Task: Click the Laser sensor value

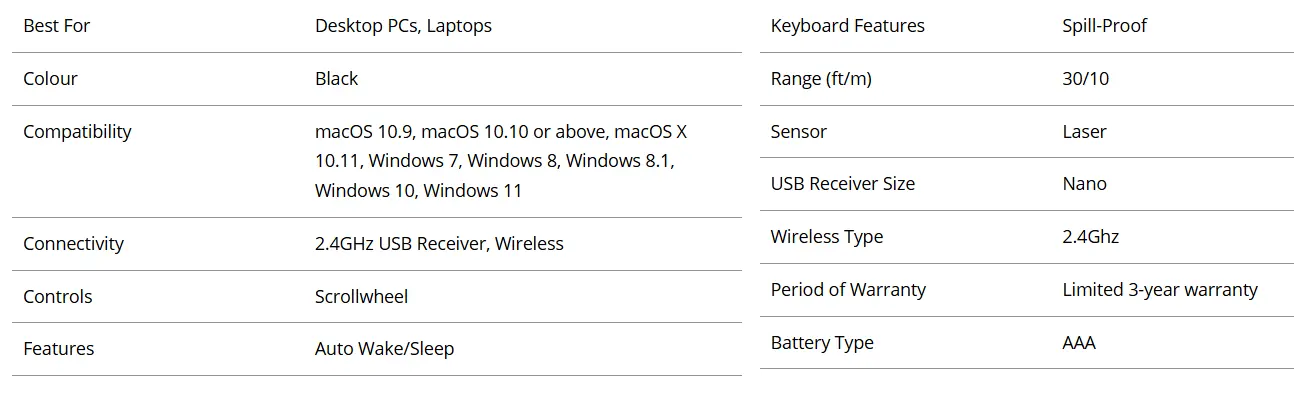Action: pyautogui.click(x=1084, y=132)
